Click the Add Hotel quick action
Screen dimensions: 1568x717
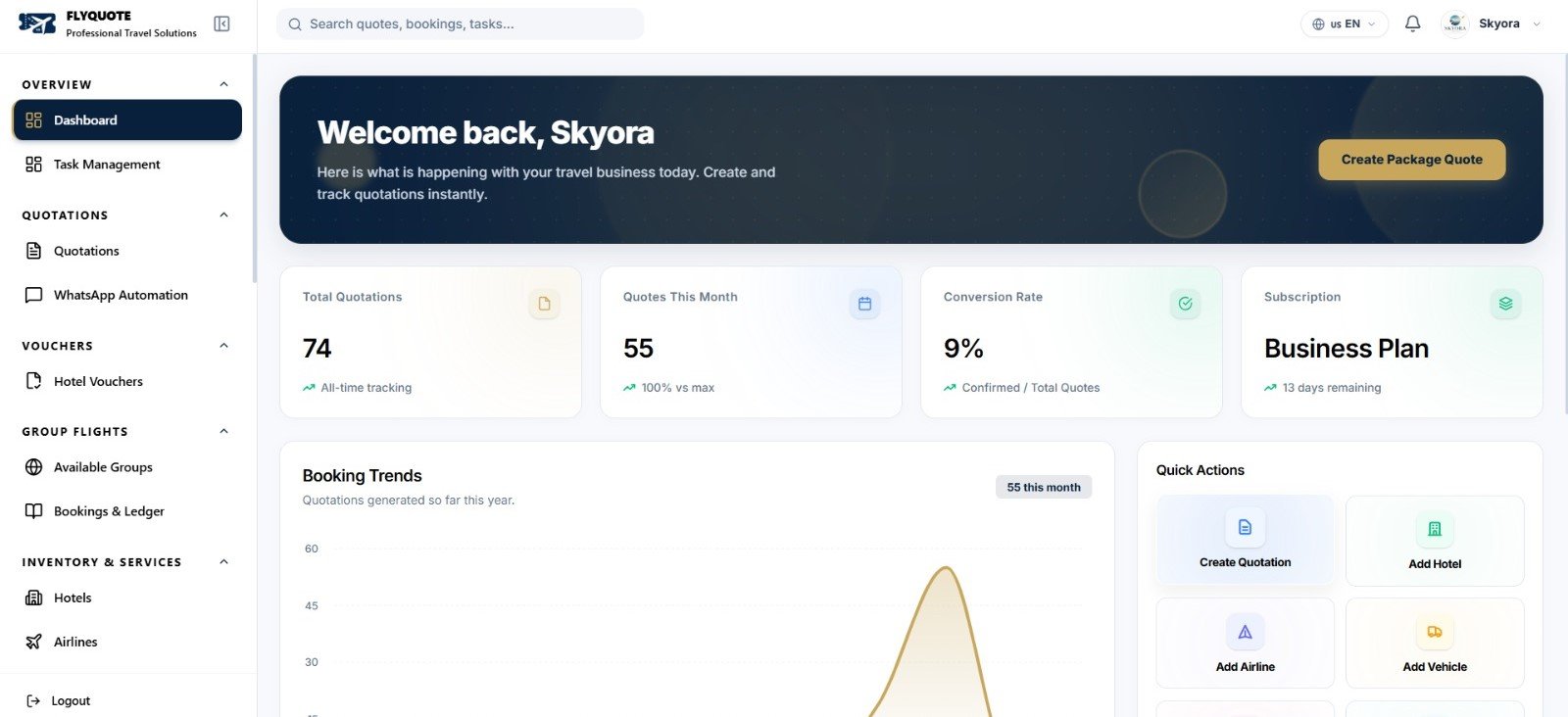pos(1435,541)
